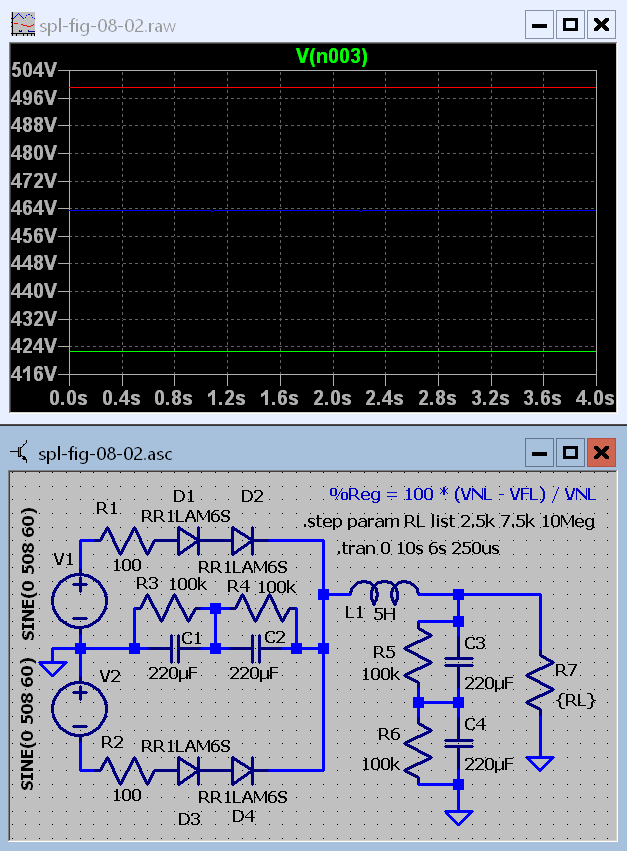Click the V(n003) trace label
This screenshot has height=851, width=627.
click(x=332, y=57)
